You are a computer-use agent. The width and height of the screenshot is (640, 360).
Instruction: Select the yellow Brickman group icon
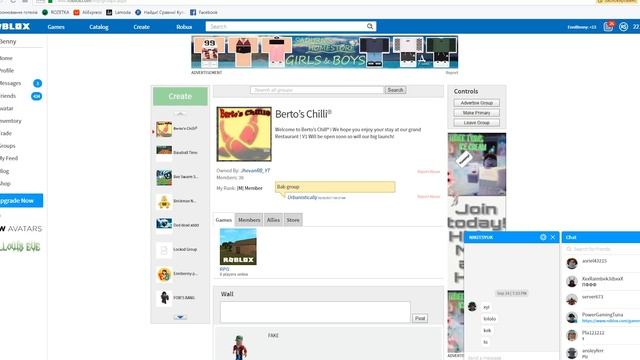164,201
